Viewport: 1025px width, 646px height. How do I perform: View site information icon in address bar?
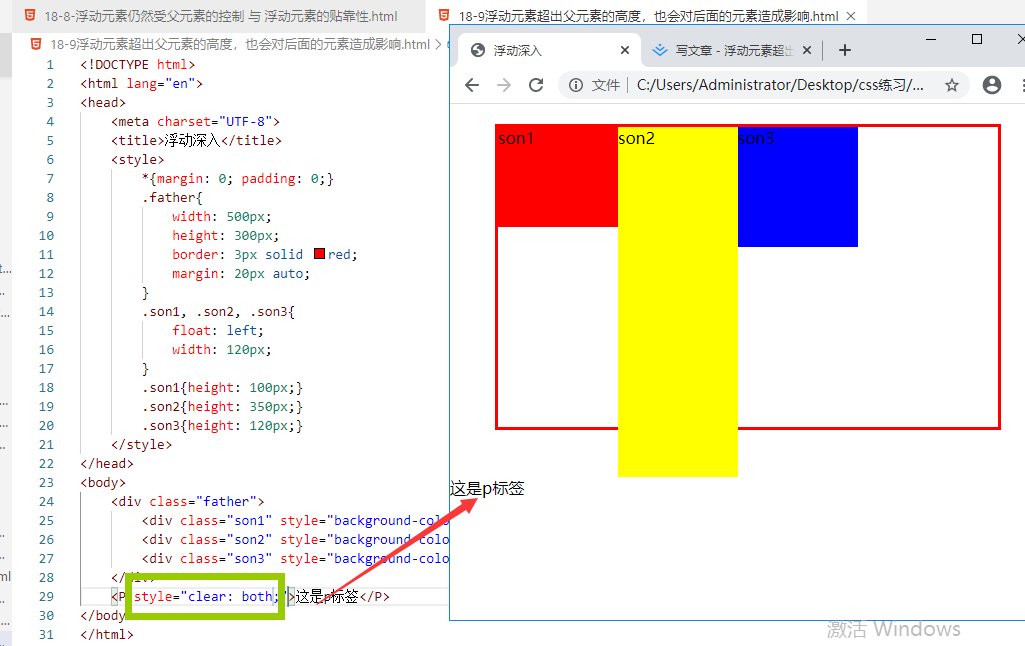(x=576, y=85)
